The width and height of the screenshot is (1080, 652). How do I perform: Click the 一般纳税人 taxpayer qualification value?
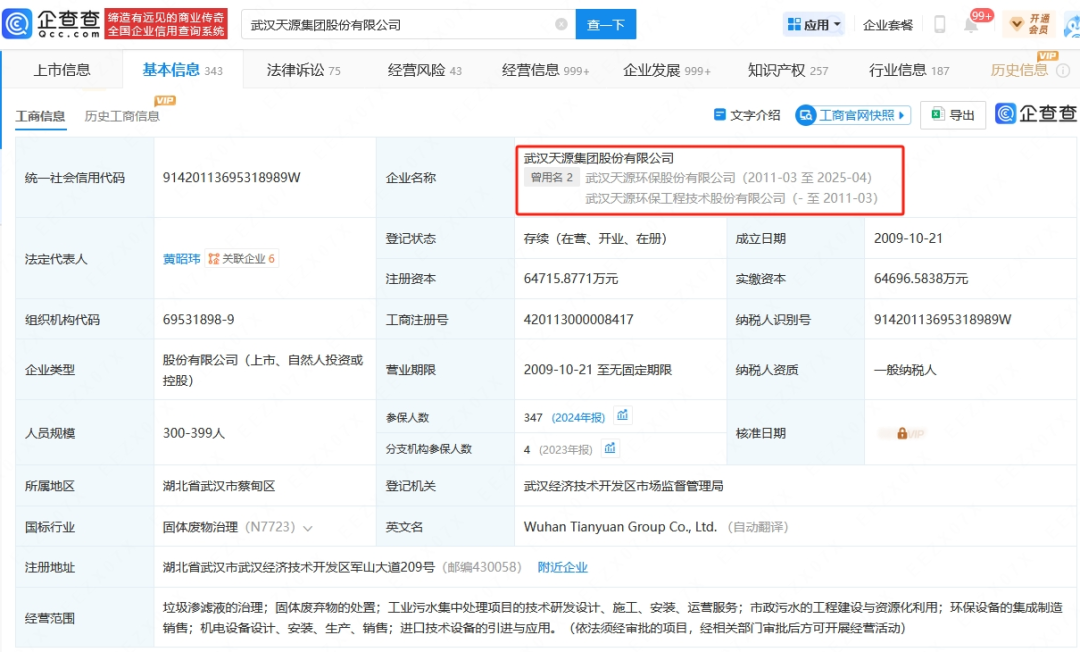pyautogui.click(x=905, y=370)
